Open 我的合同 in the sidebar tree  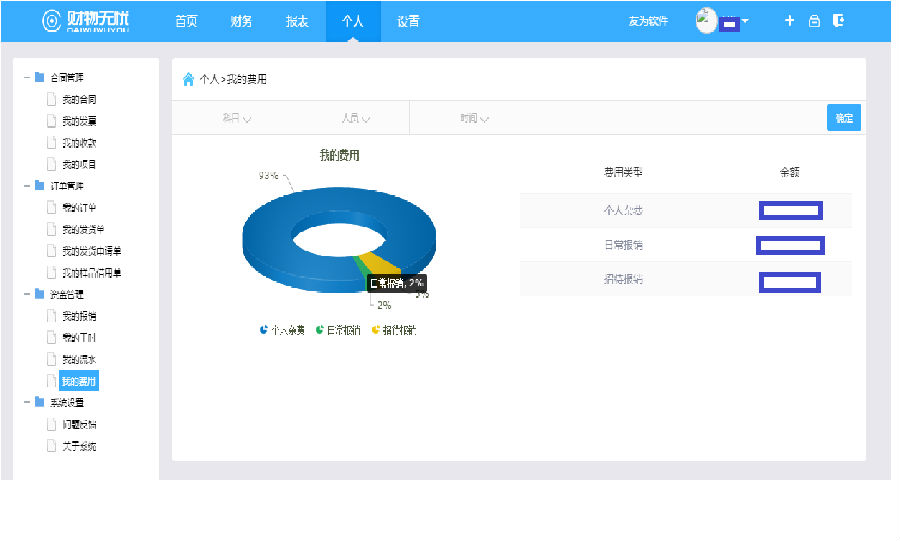pyautogui.click(x=78, y=99)
